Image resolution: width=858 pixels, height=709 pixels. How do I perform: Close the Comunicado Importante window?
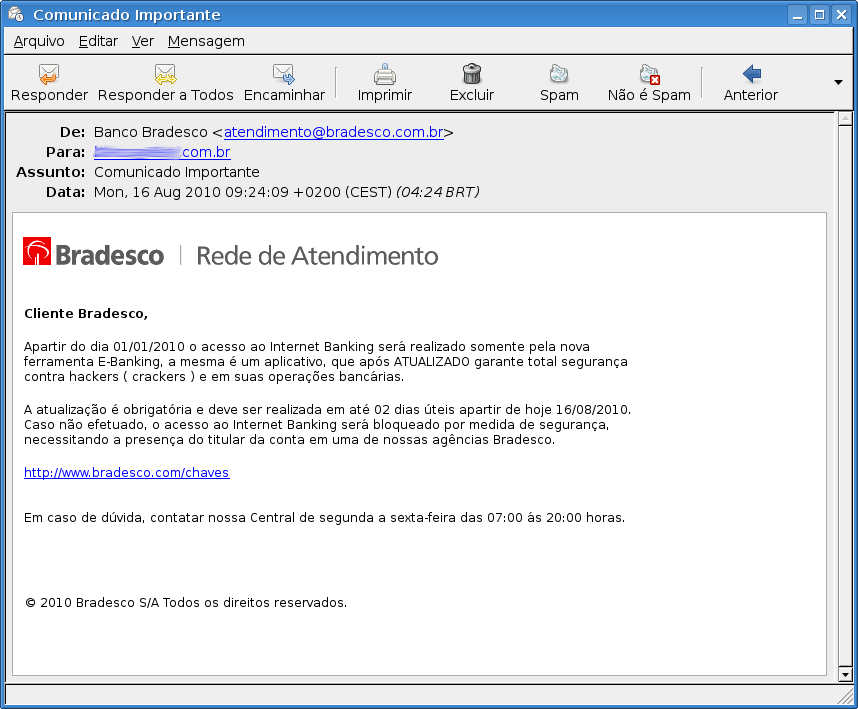pos(841,15)
